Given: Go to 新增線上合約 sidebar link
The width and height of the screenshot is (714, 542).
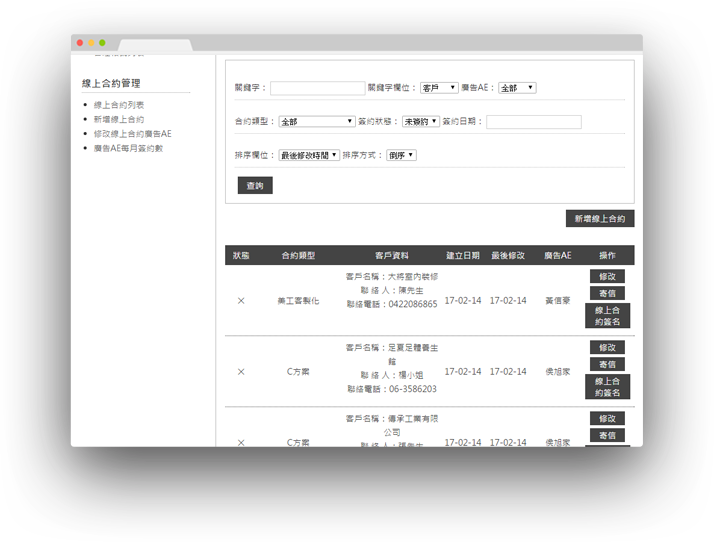Looking at the screenshot, I should [x=119, y=119].
